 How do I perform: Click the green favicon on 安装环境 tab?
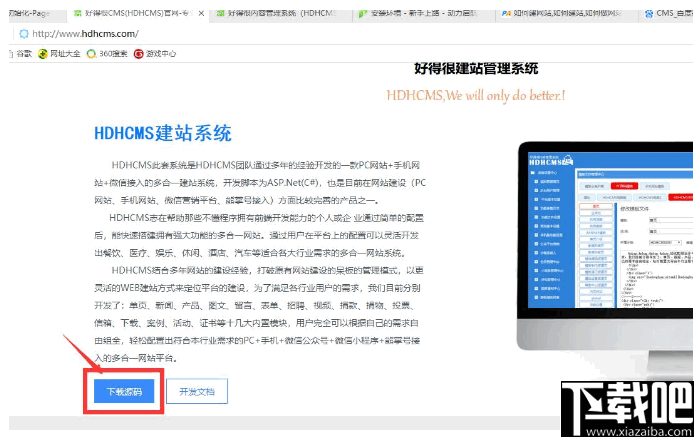click(x=363, y=14)
